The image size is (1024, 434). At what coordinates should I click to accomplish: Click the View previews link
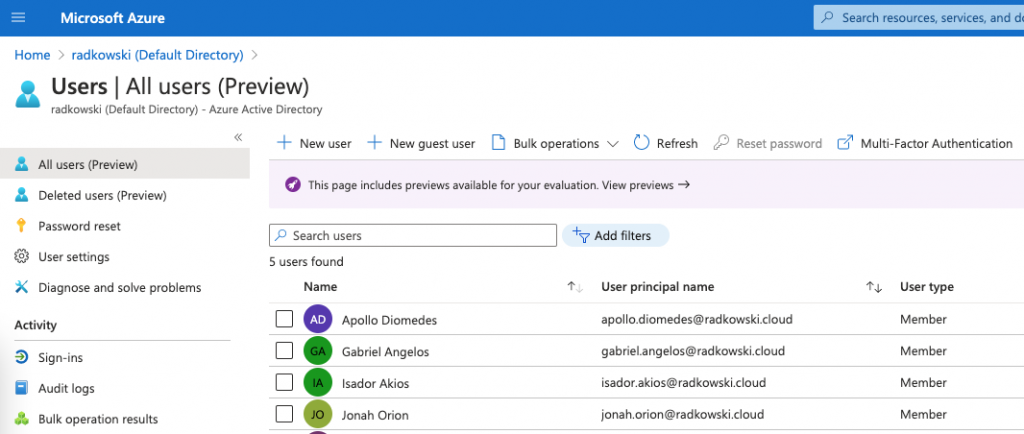pyautogui.click(x=646, y=185)
